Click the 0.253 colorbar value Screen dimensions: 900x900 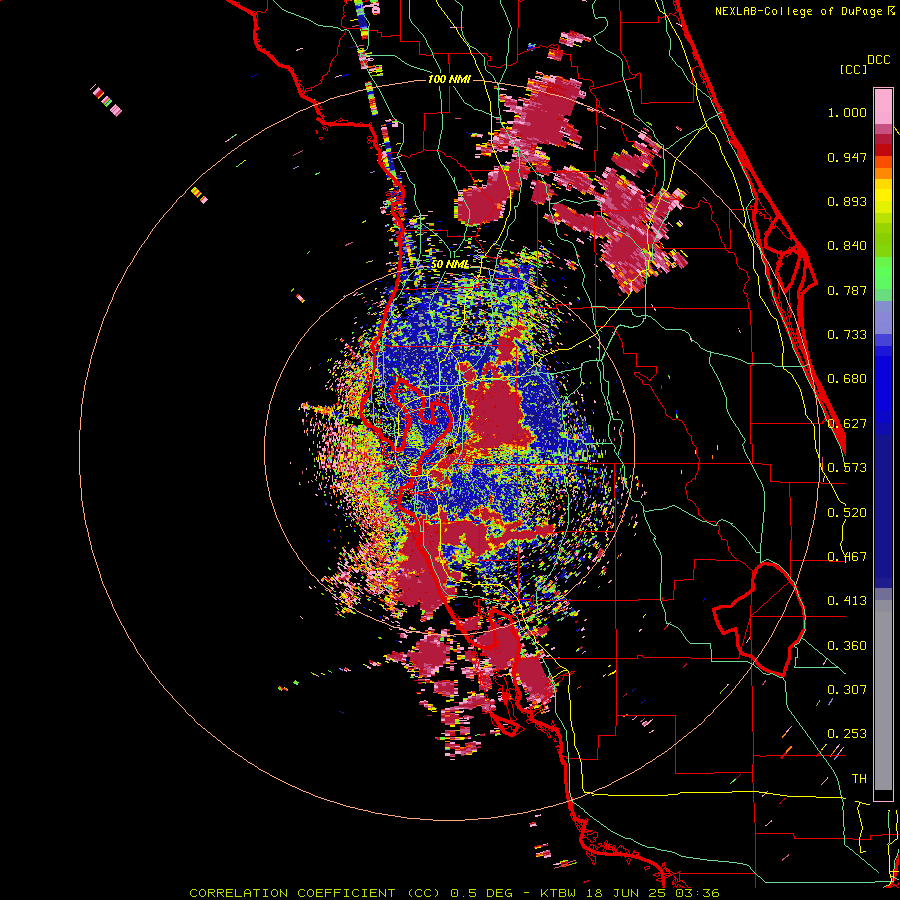click(x=847, y=734)
